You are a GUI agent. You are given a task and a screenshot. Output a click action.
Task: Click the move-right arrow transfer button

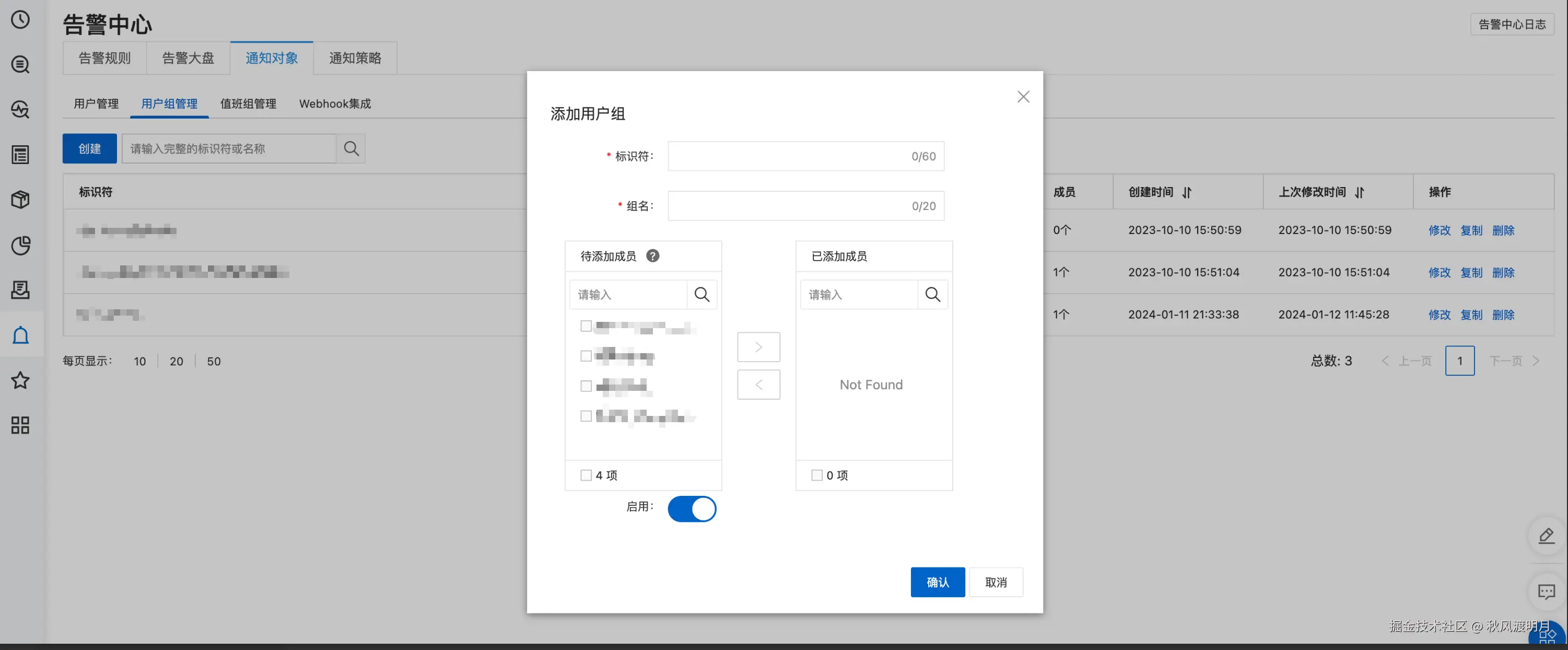[758, 347]
